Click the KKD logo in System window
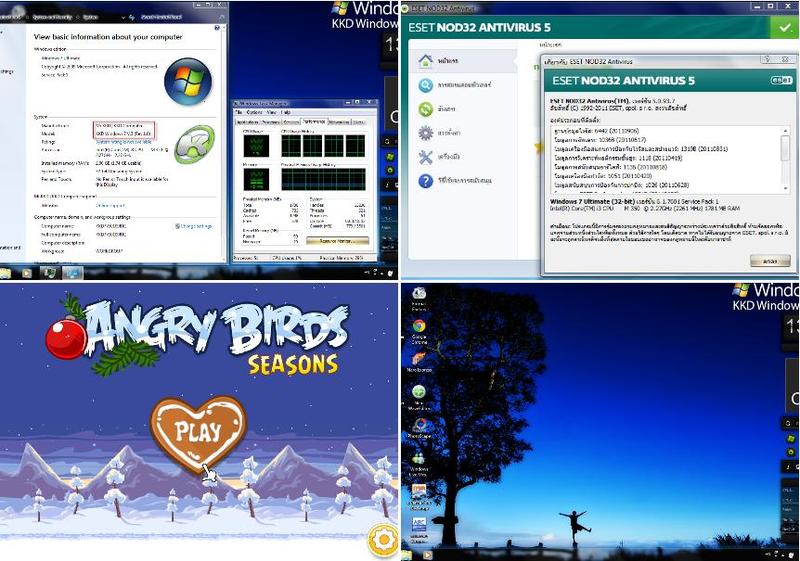The height and width of the screenshot is (561, 800). [194, 144]
